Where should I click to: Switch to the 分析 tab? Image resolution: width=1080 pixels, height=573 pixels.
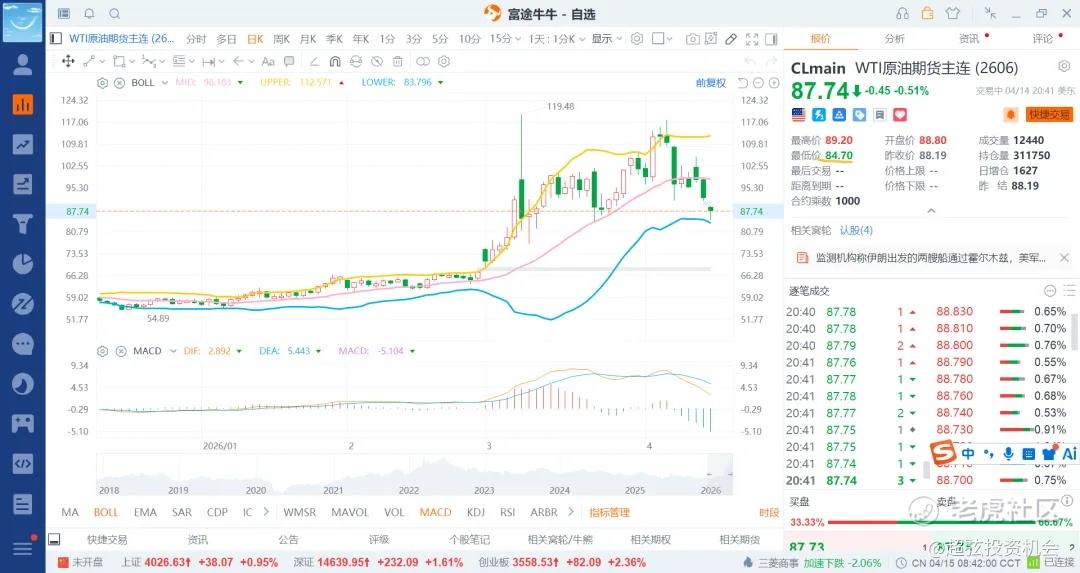894,39
